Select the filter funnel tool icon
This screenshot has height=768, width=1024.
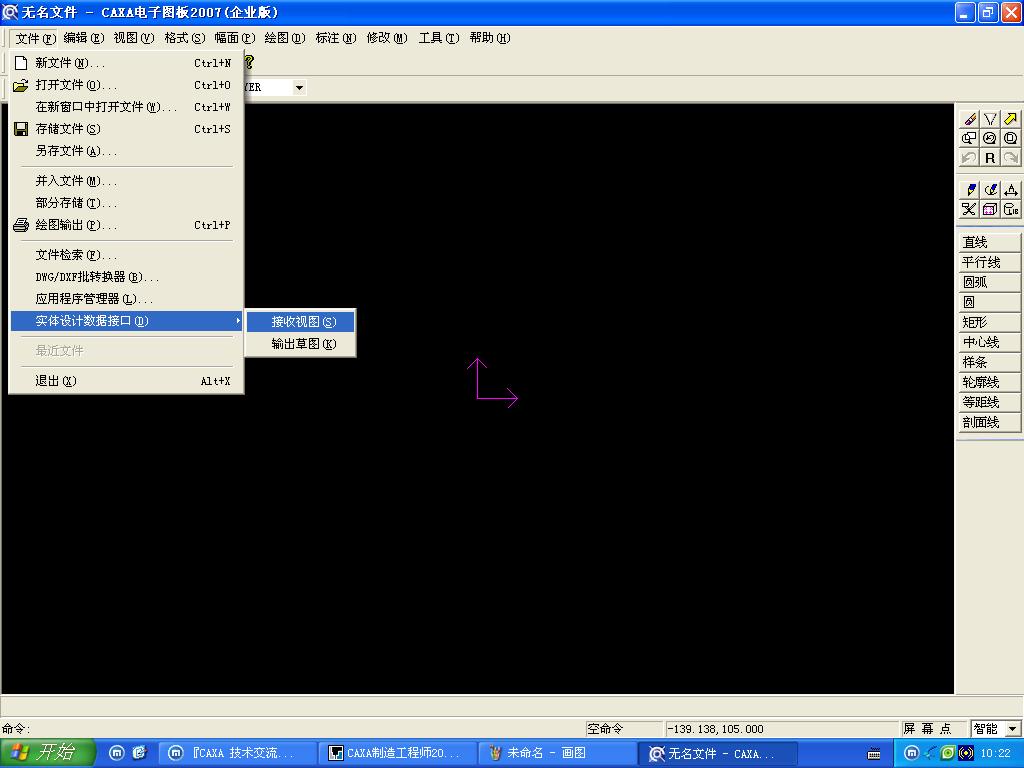pos(990,119)
